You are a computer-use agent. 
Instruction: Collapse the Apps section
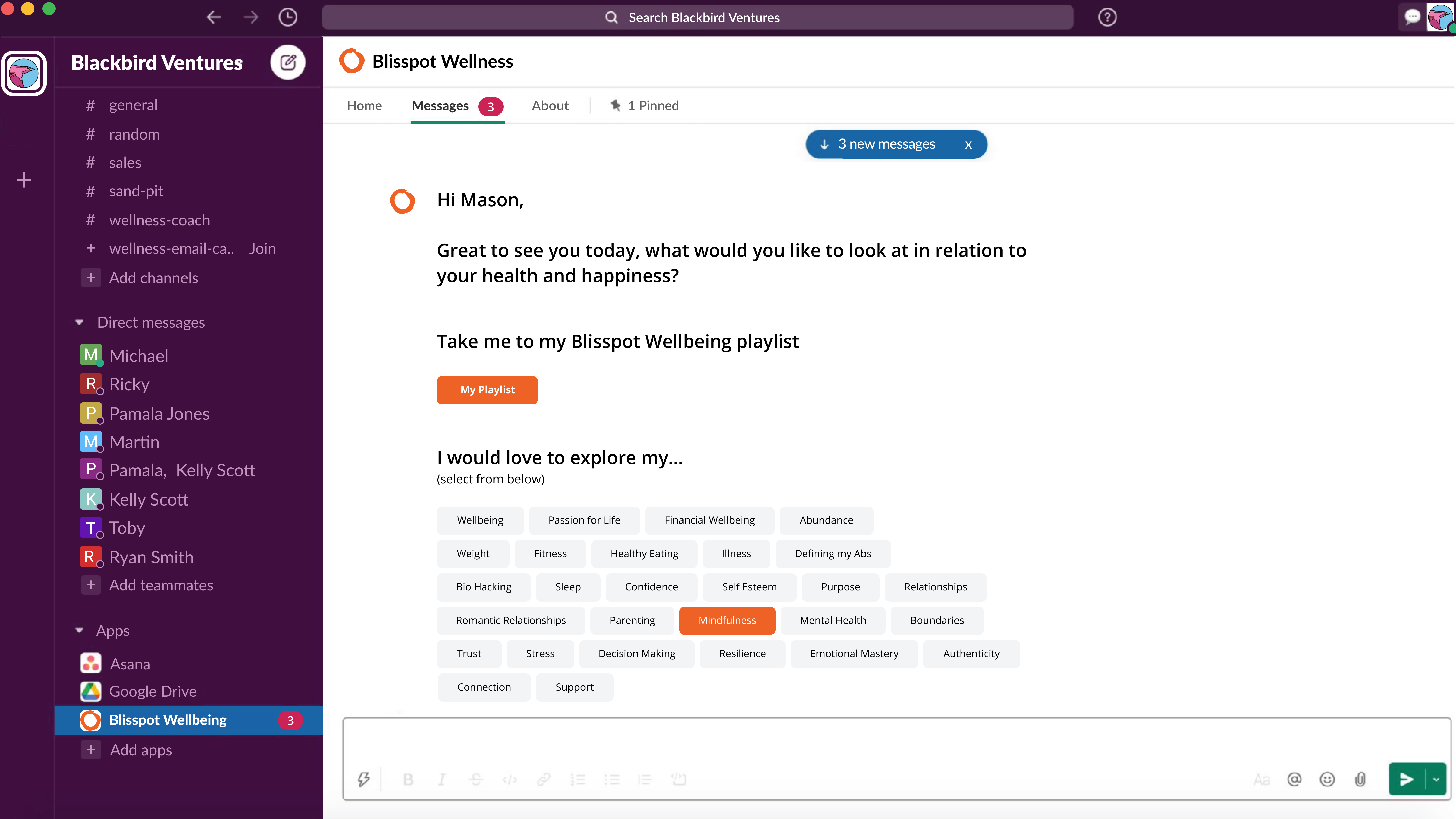tap(80, 630)
